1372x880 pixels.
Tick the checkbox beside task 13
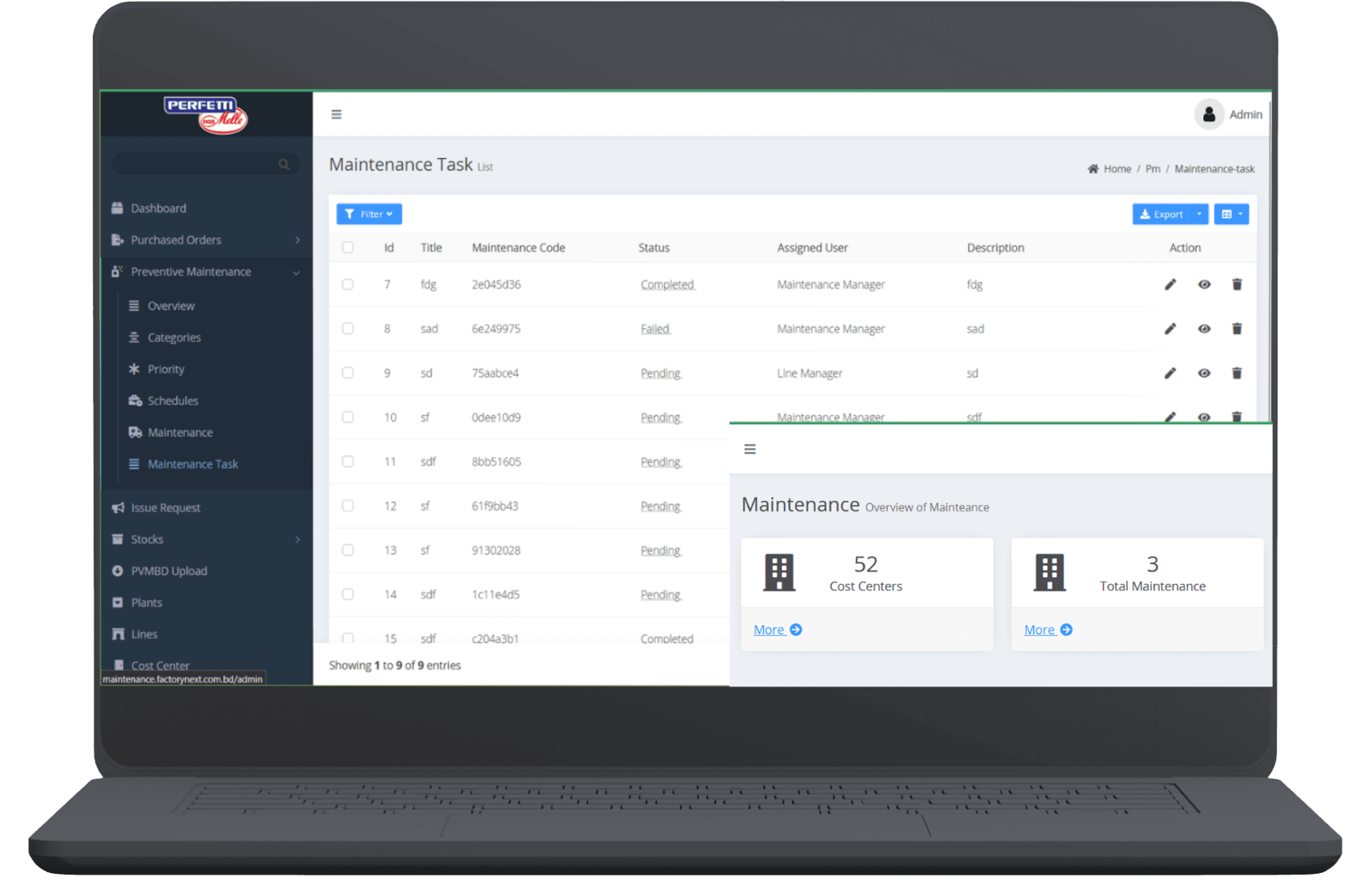(348, 550)
